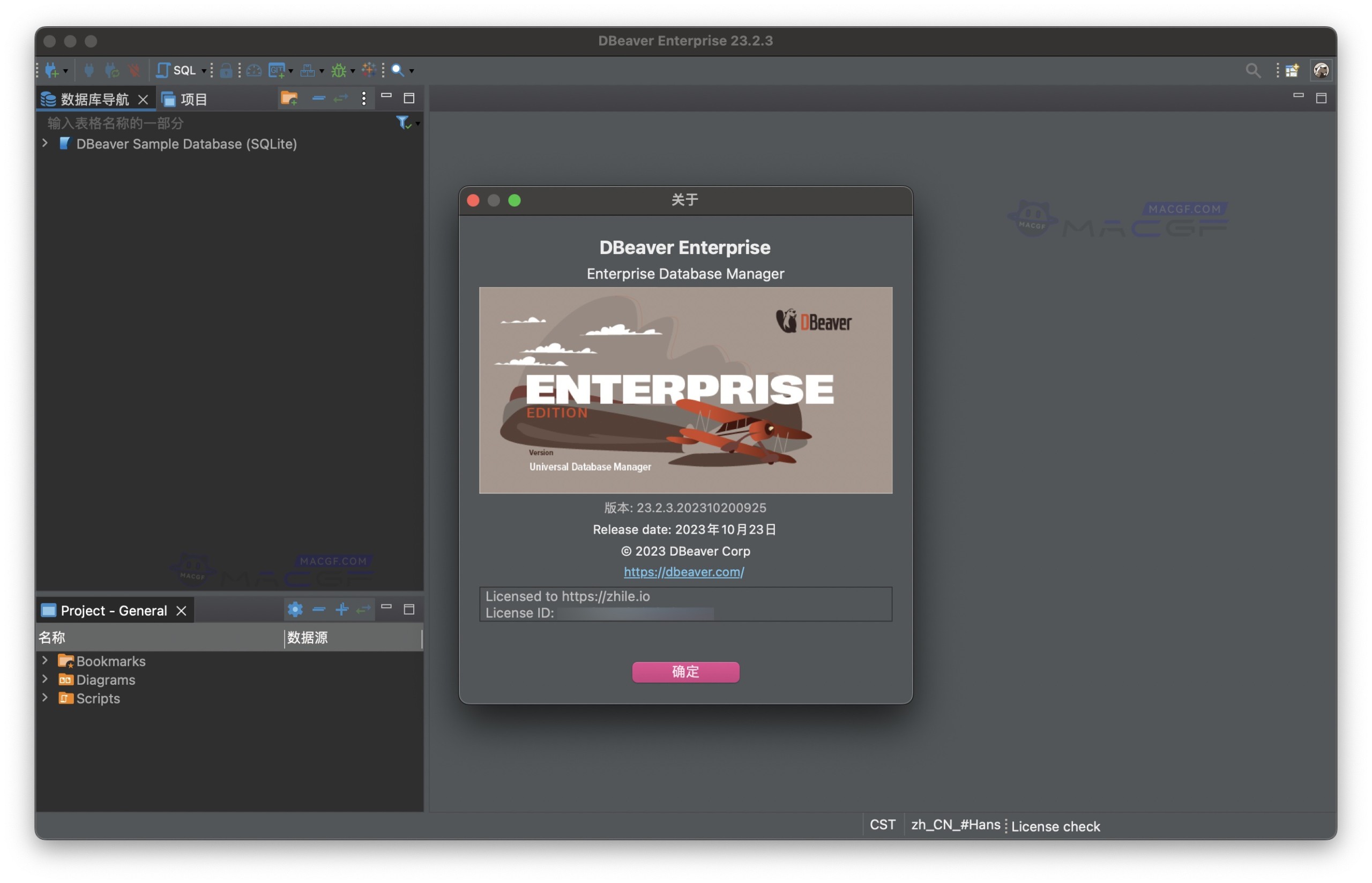Collapse all items in database navigator

(x=319, y=98)
